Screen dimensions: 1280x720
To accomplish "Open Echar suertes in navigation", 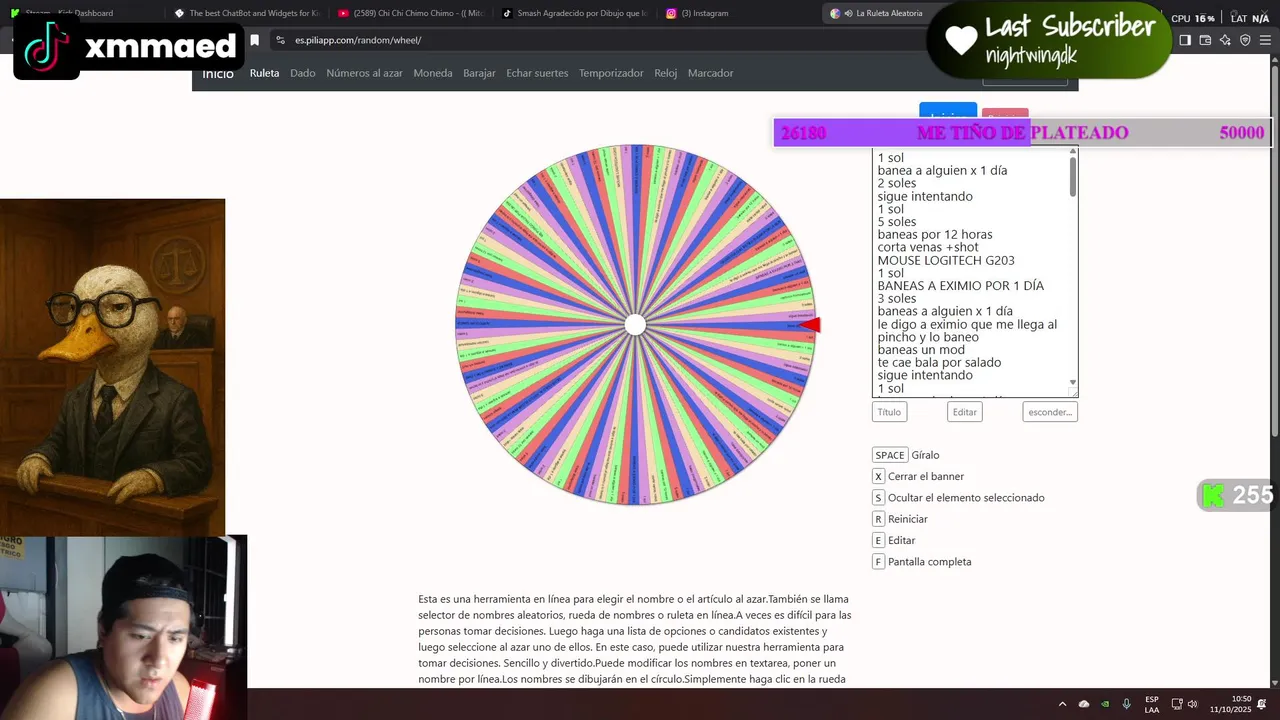I will 537,73.
